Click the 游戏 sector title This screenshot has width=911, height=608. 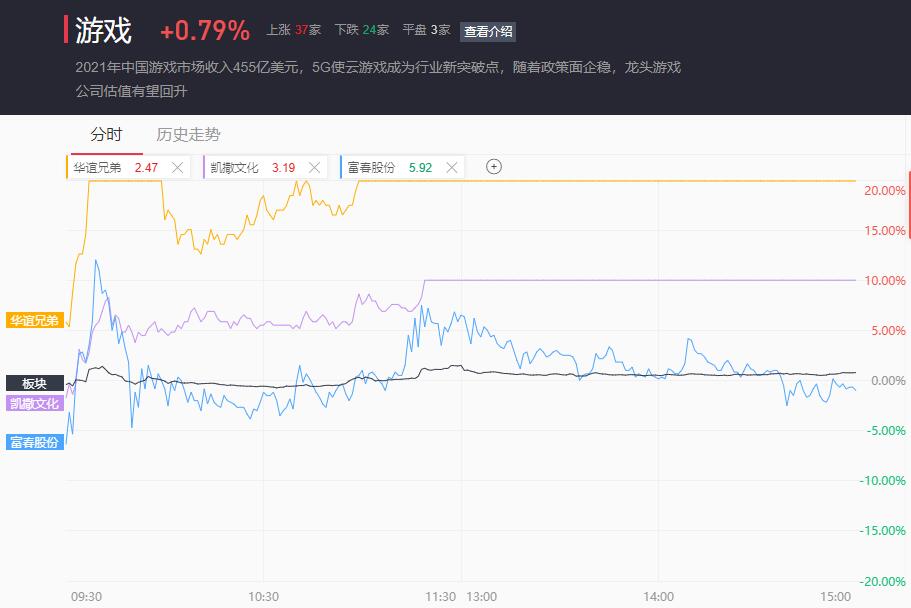103,30
